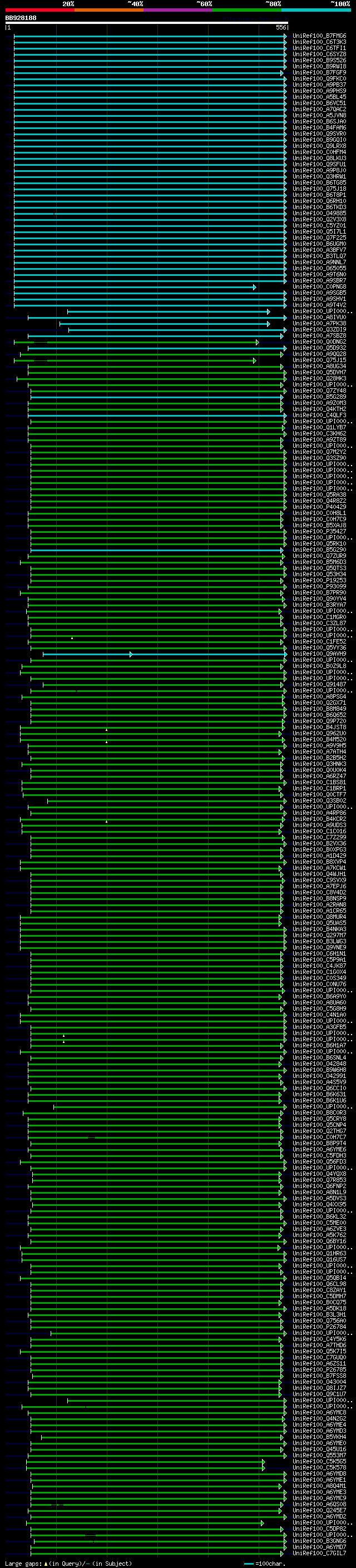This screenshot has width=356, height=1568.
Task: Click the alignment end arrow for UniRef100_Q0DNG2
Action: 257,342
